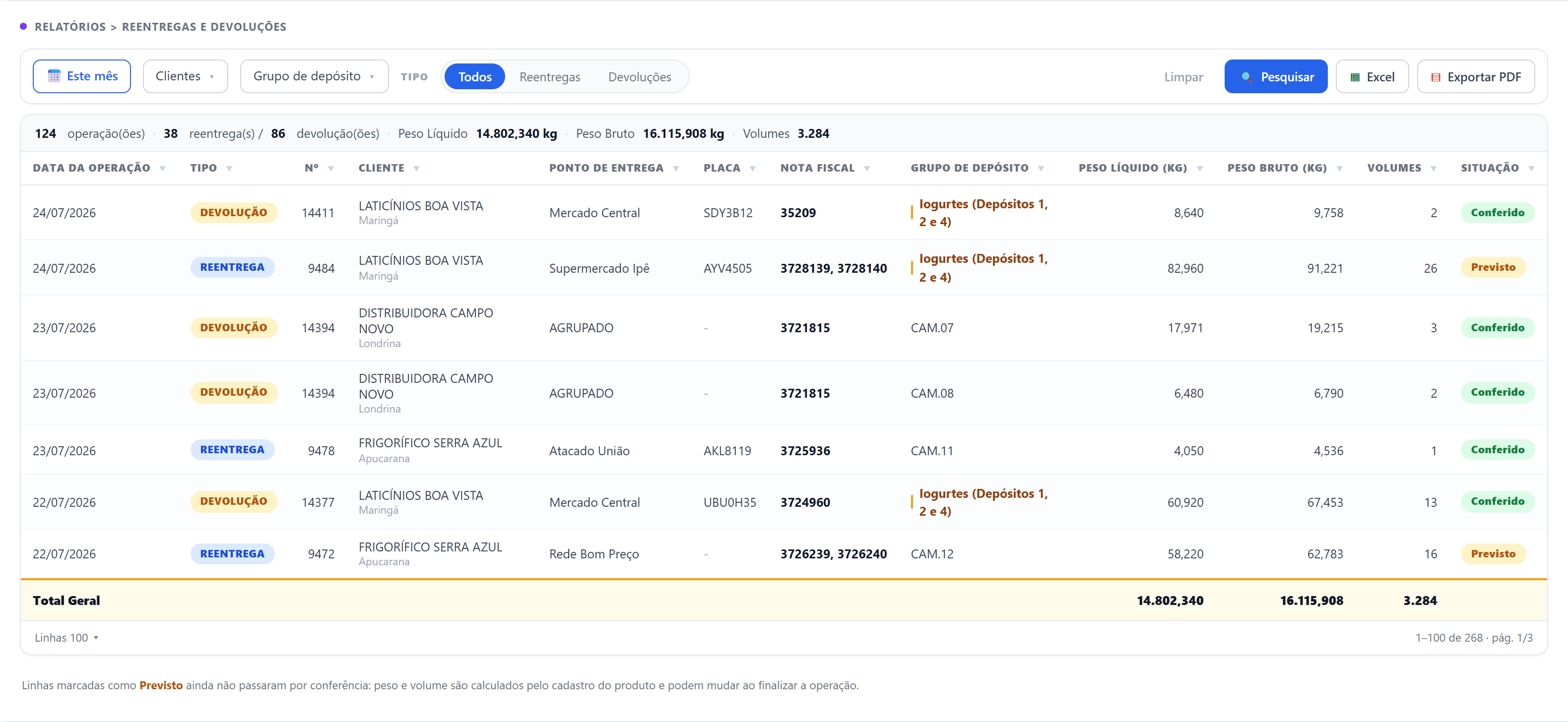Viewport: 1568px width, 722px height.
Task: Click nota fiscal 3724960
Action: 805,502
